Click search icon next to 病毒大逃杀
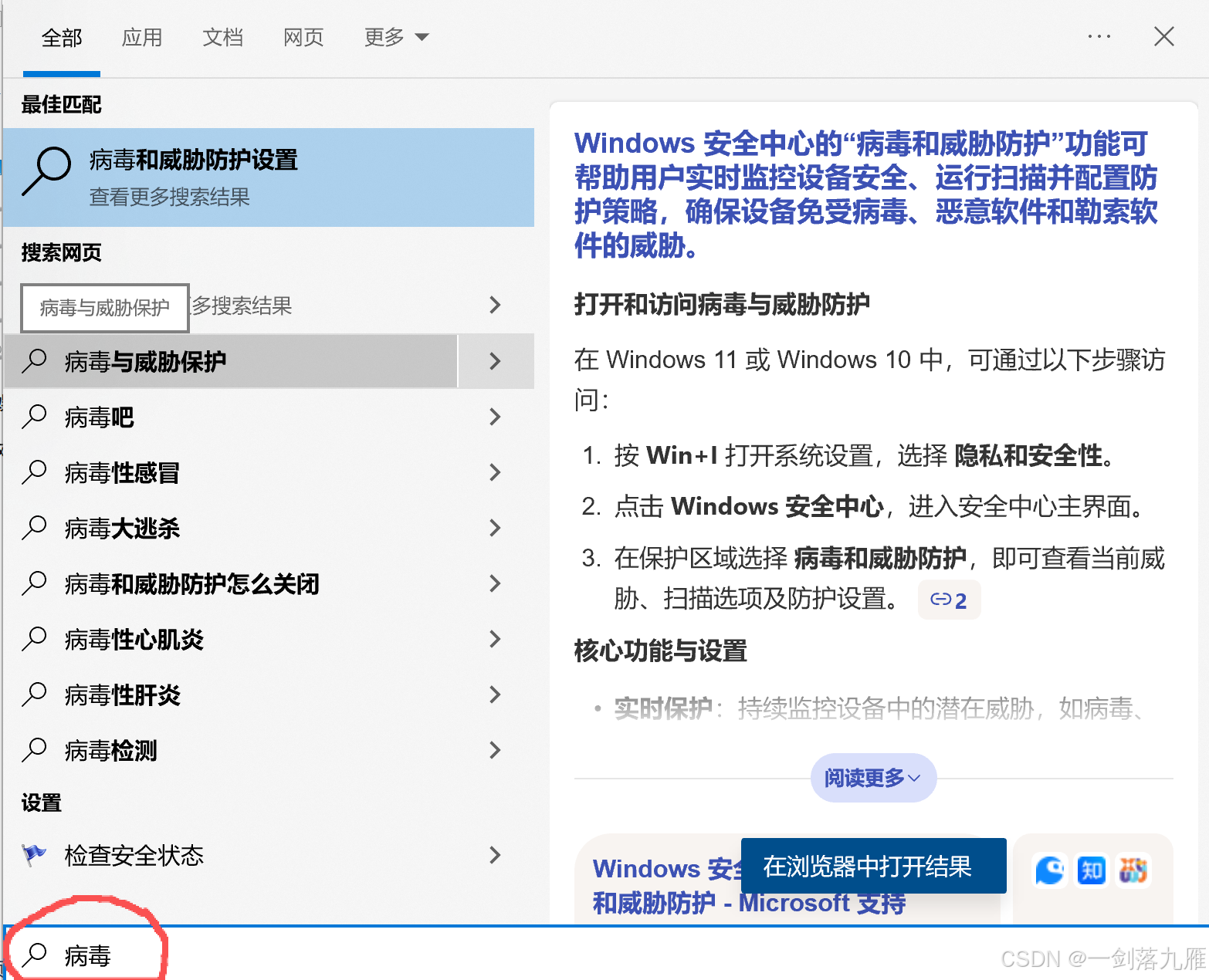 [x=34, y=528]
